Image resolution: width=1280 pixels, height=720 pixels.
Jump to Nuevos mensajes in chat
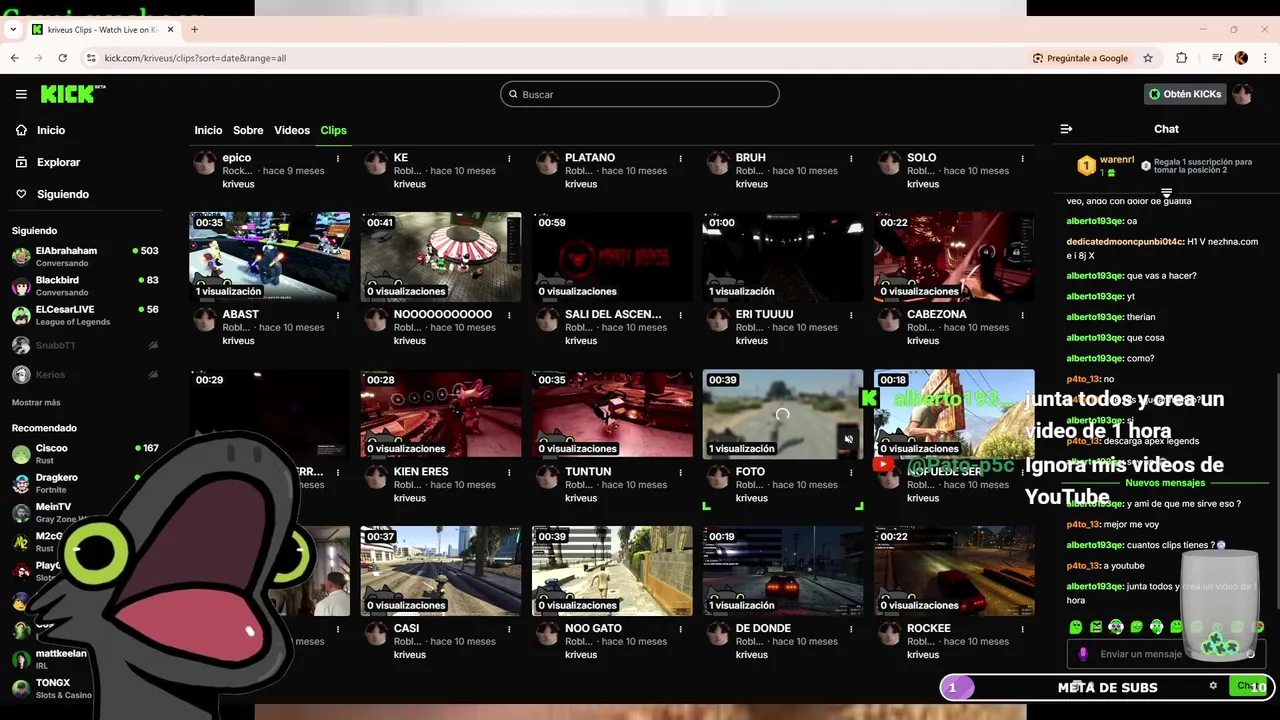(1165, 483)
